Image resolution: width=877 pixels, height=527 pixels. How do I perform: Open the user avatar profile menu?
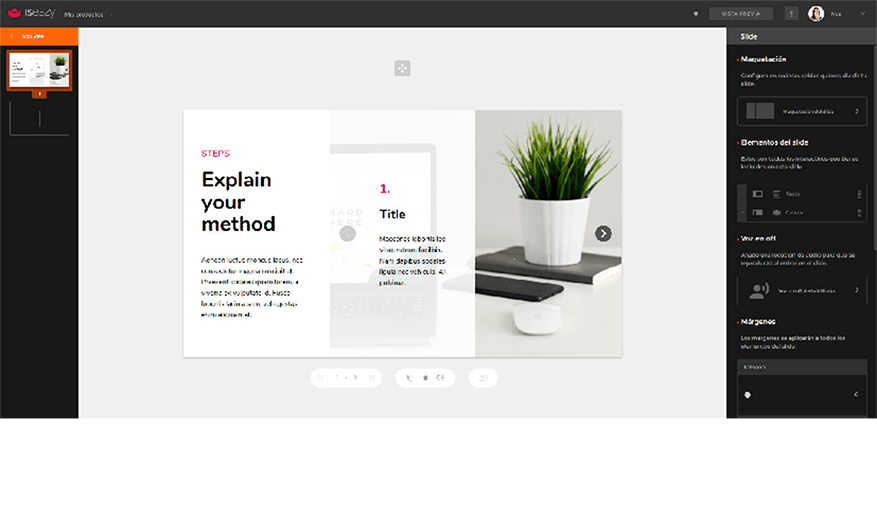pyautogui.click(x=816, y=14)
